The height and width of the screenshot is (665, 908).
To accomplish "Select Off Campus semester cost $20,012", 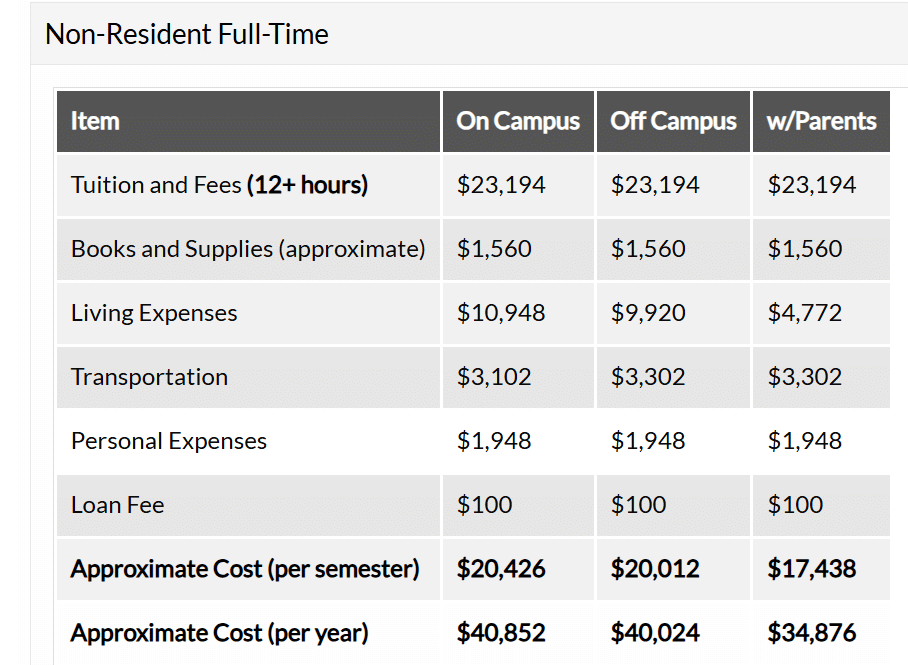I will point(655,569).
